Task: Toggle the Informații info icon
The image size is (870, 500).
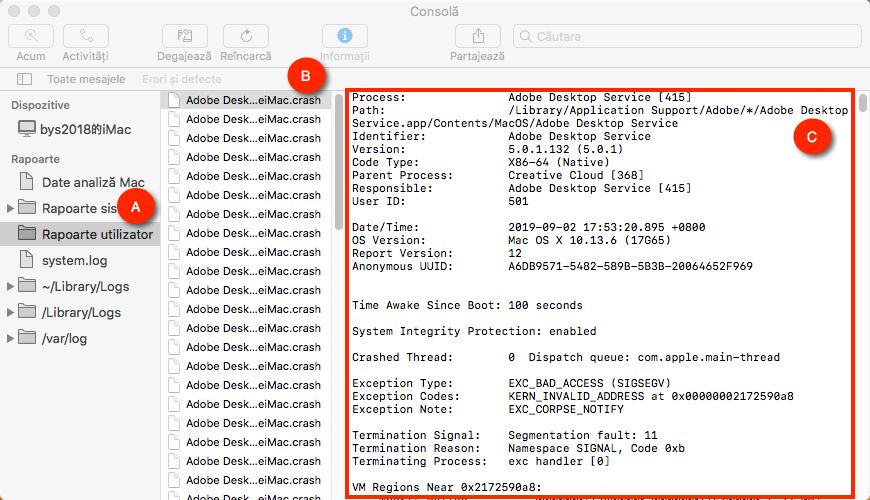Action: pyautogui.click(x=345, y=36)
